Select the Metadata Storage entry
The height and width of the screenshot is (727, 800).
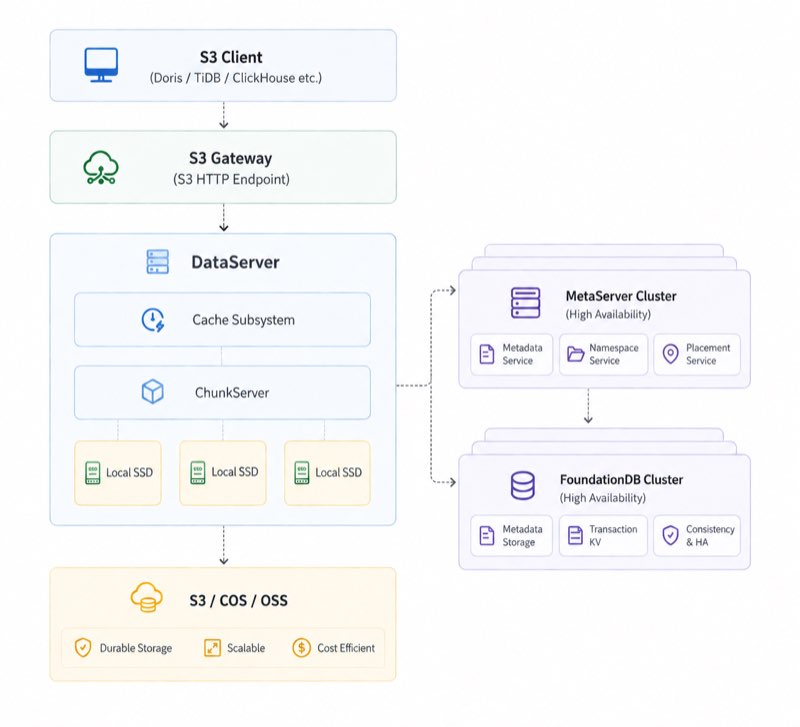[x=510, y=535]
